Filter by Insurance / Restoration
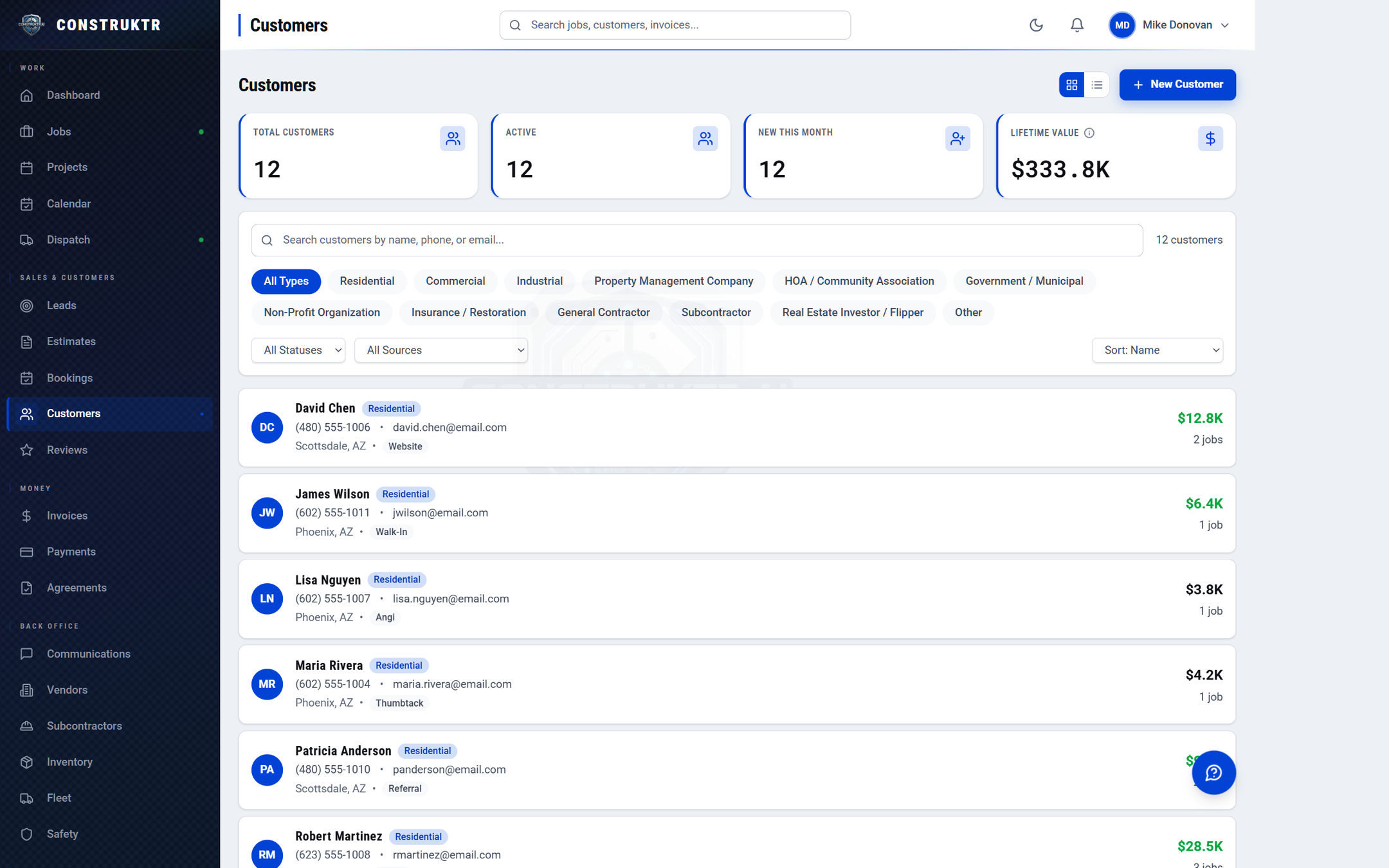 click(x=469, y=312)
